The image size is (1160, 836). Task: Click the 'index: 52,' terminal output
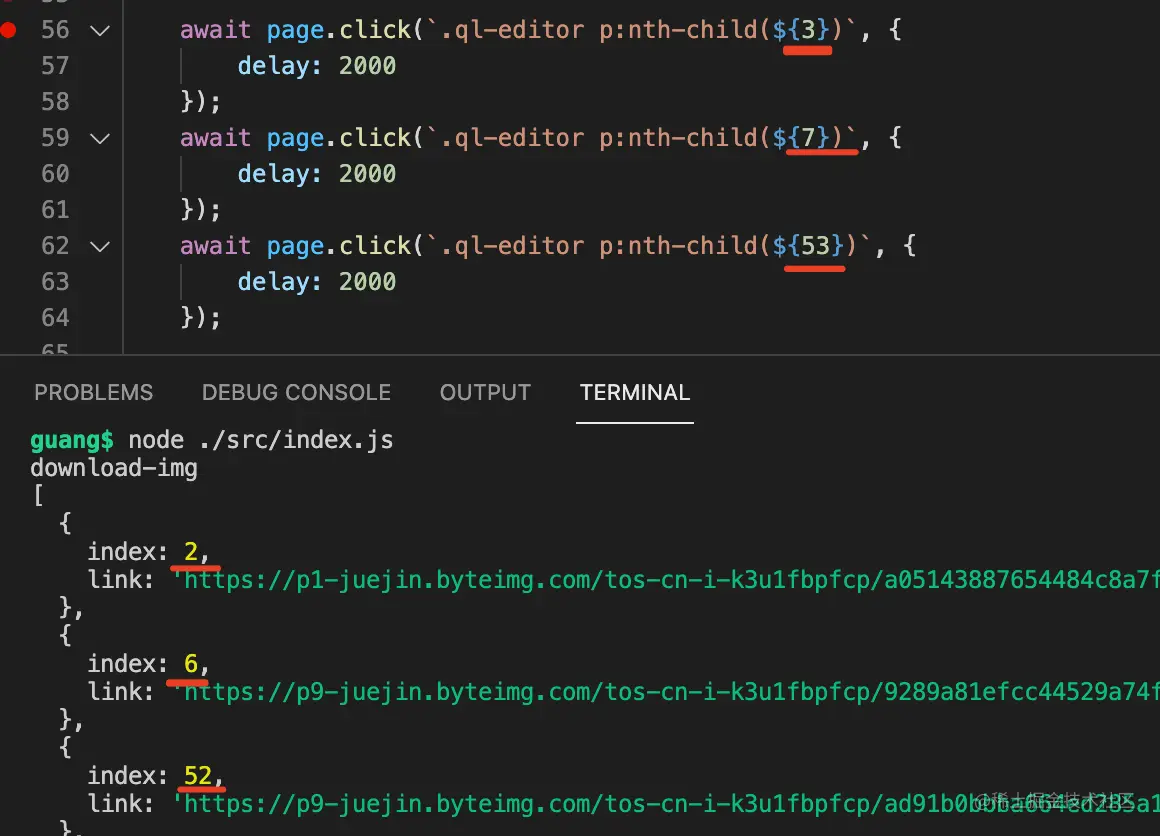(155, 775)
